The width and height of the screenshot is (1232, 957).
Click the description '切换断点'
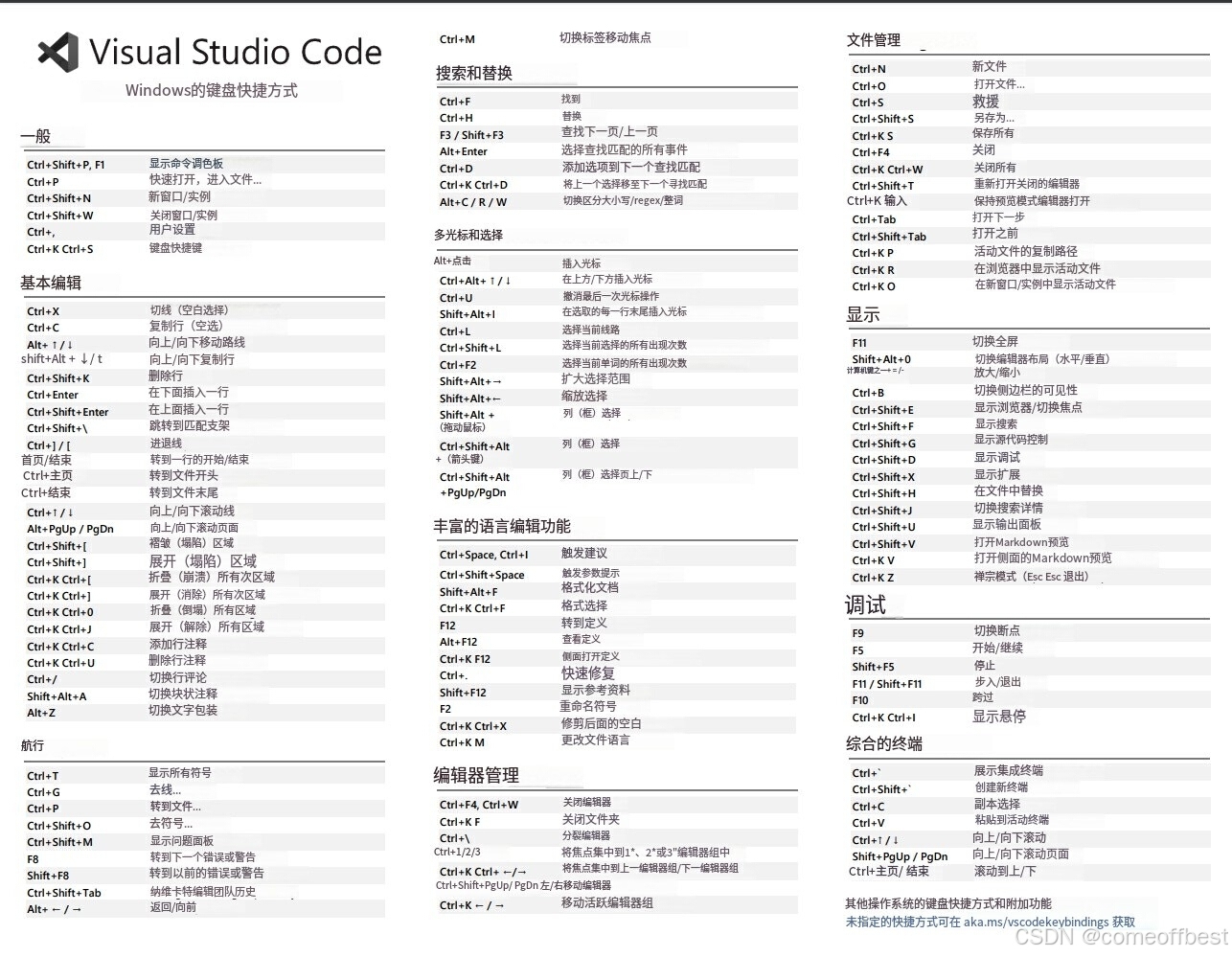click(x=997, y=630)
